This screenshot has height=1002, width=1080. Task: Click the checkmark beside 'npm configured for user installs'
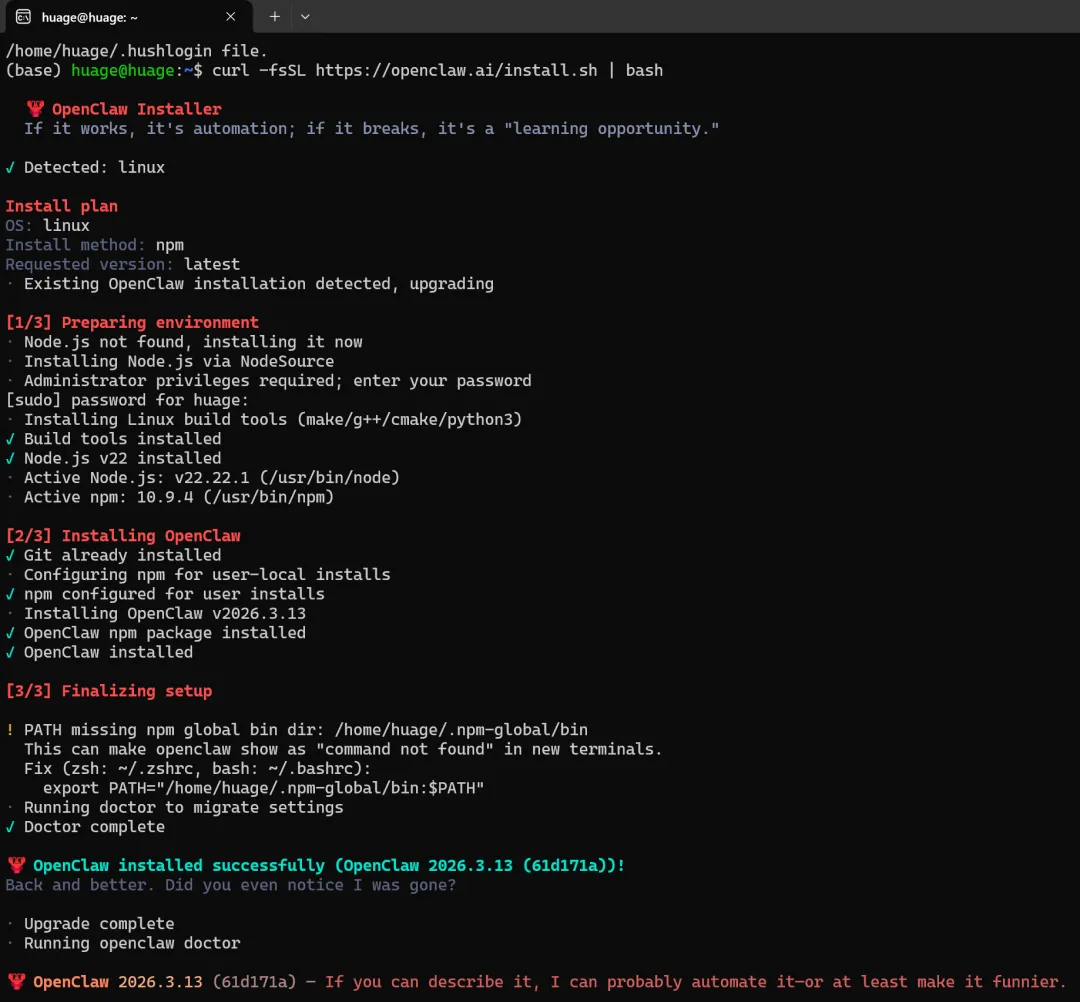coord(10,594)
